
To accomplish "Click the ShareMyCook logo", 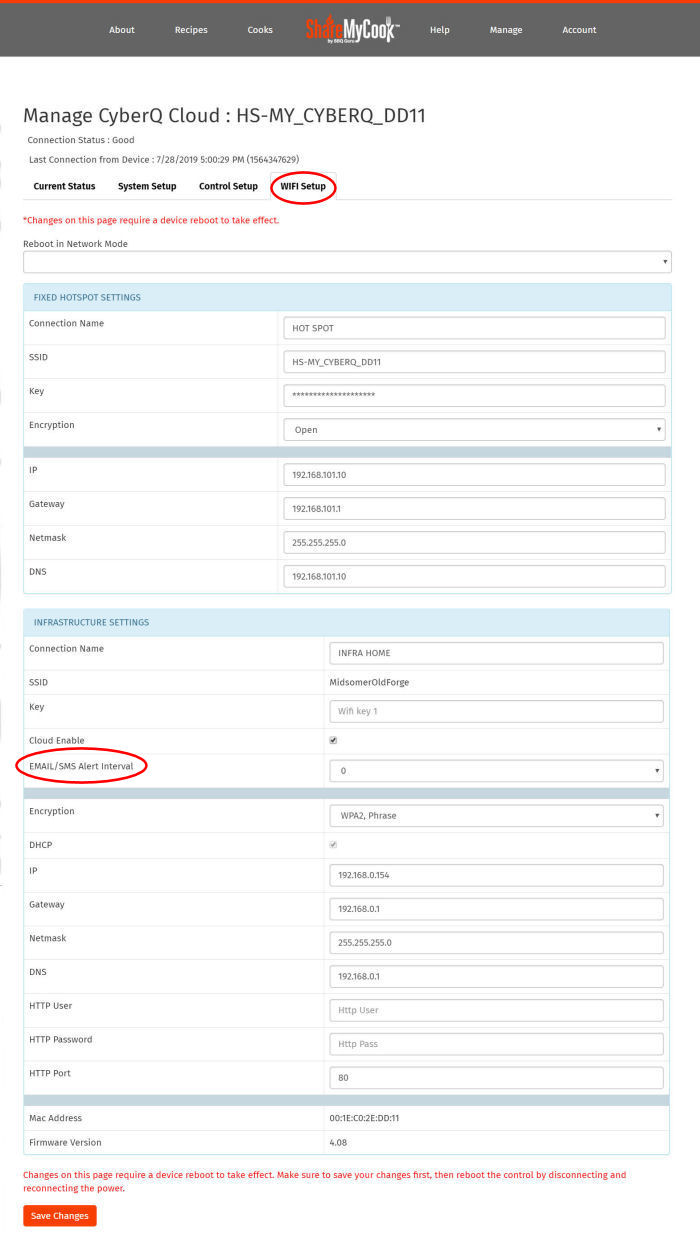I will click(352, 29).
